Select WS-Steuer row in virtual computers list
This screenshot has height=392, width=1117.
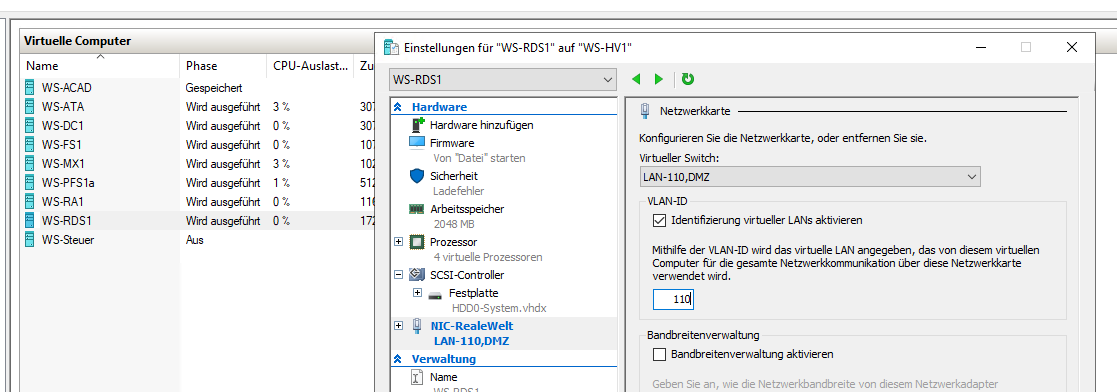pyautogui.click(x=198, y=240)
